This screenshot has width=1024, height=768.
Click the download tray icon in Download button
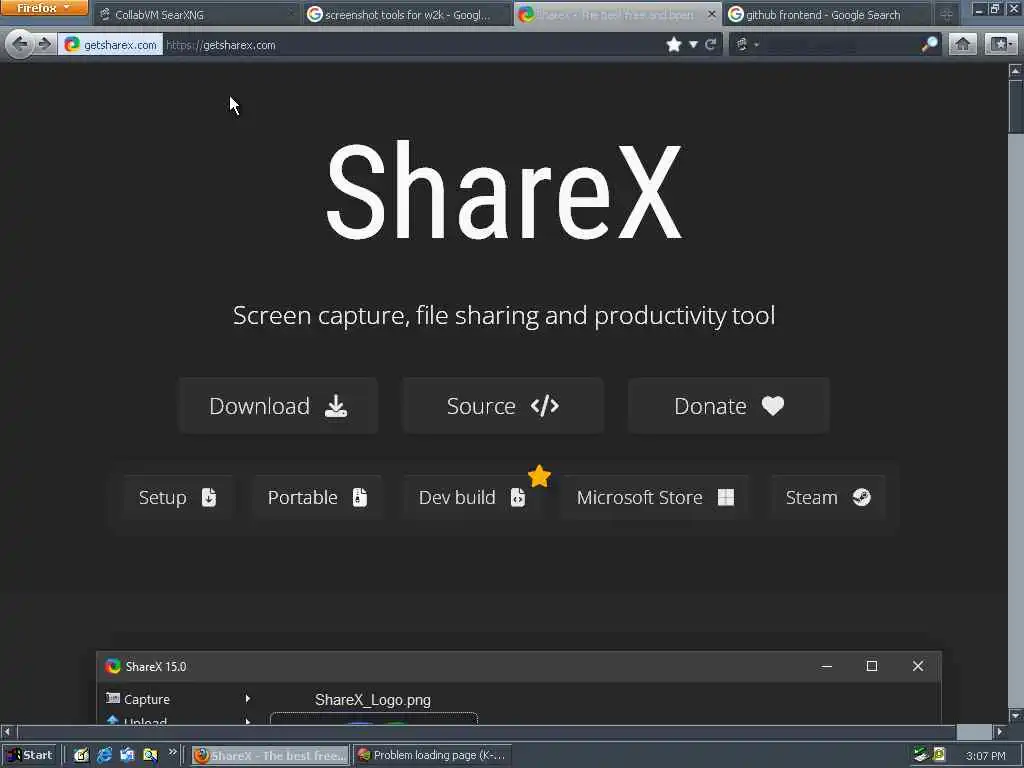point(336,406)
